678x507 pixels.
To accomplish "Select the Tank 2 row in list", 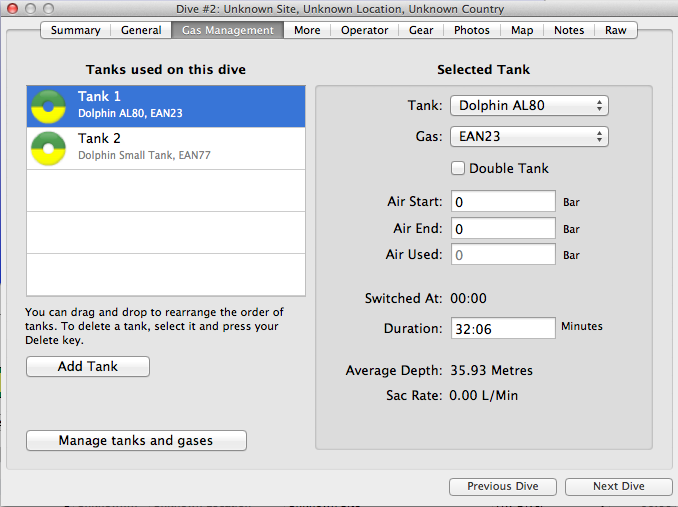I will click(165, 147).
